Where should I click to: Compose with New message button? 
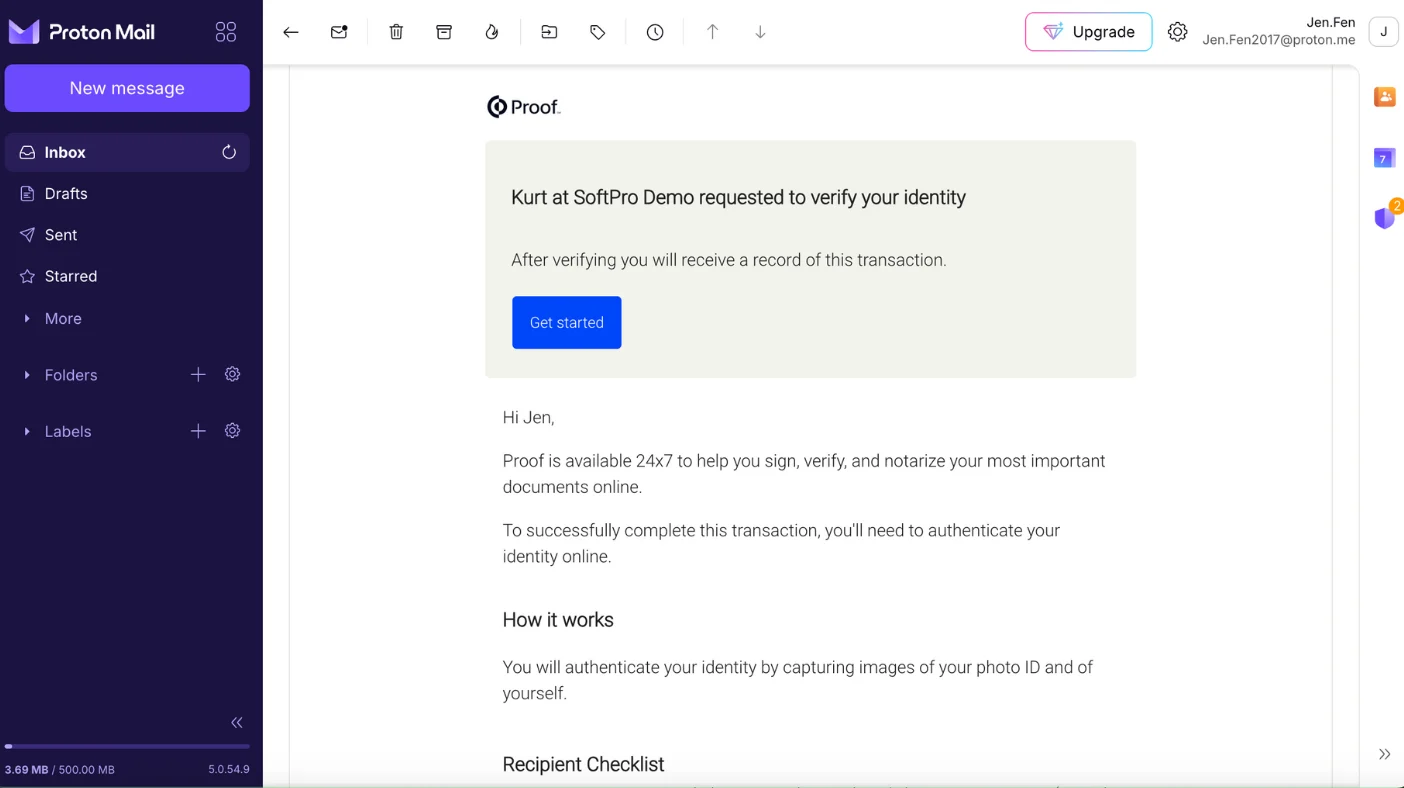point(127,88)
